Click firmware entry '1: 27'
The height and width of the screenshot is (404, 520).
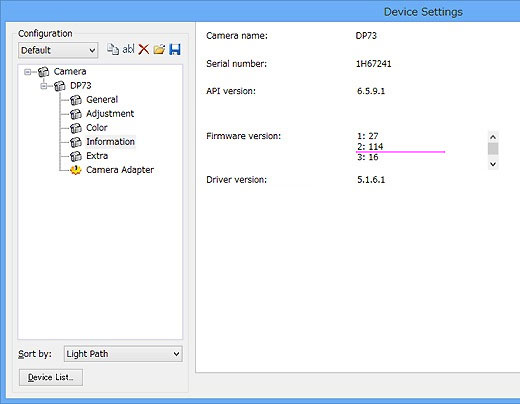(368, 136)
